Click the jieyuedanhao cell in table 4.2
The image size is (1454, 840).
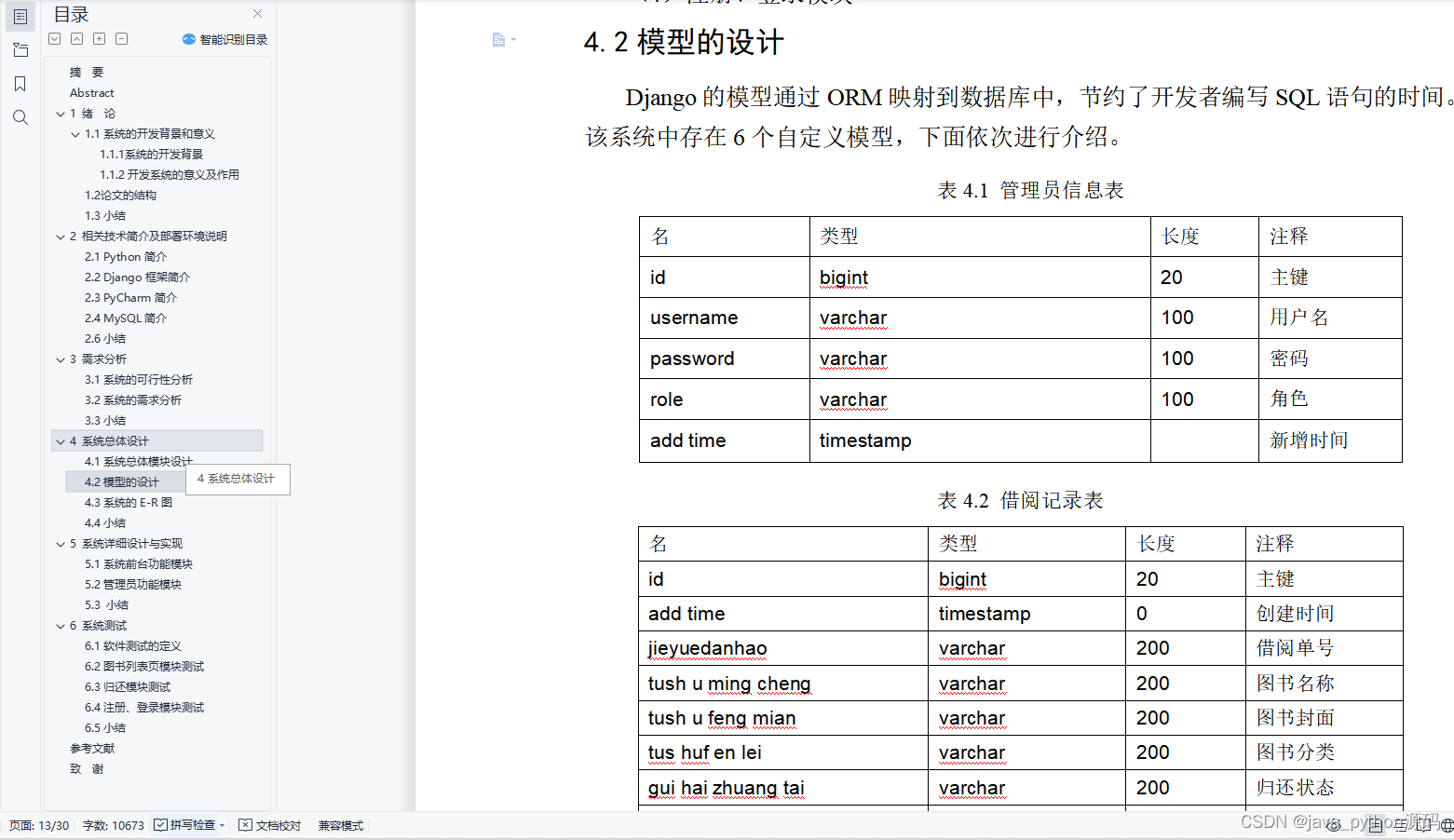coord(783,648)
